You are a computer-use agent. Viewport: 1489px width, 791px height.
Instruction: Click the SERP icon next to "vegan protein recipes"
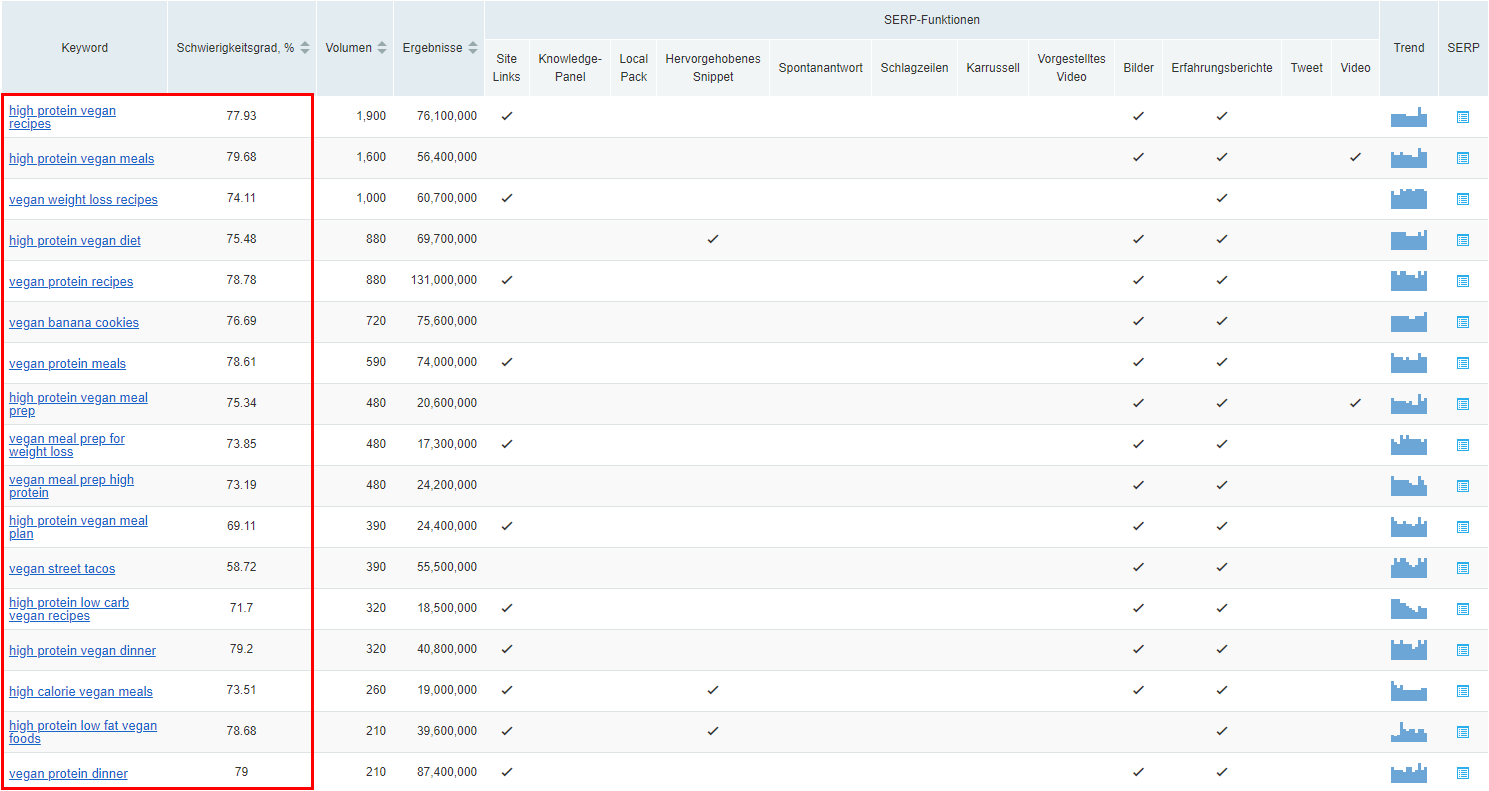point(1463,281)
